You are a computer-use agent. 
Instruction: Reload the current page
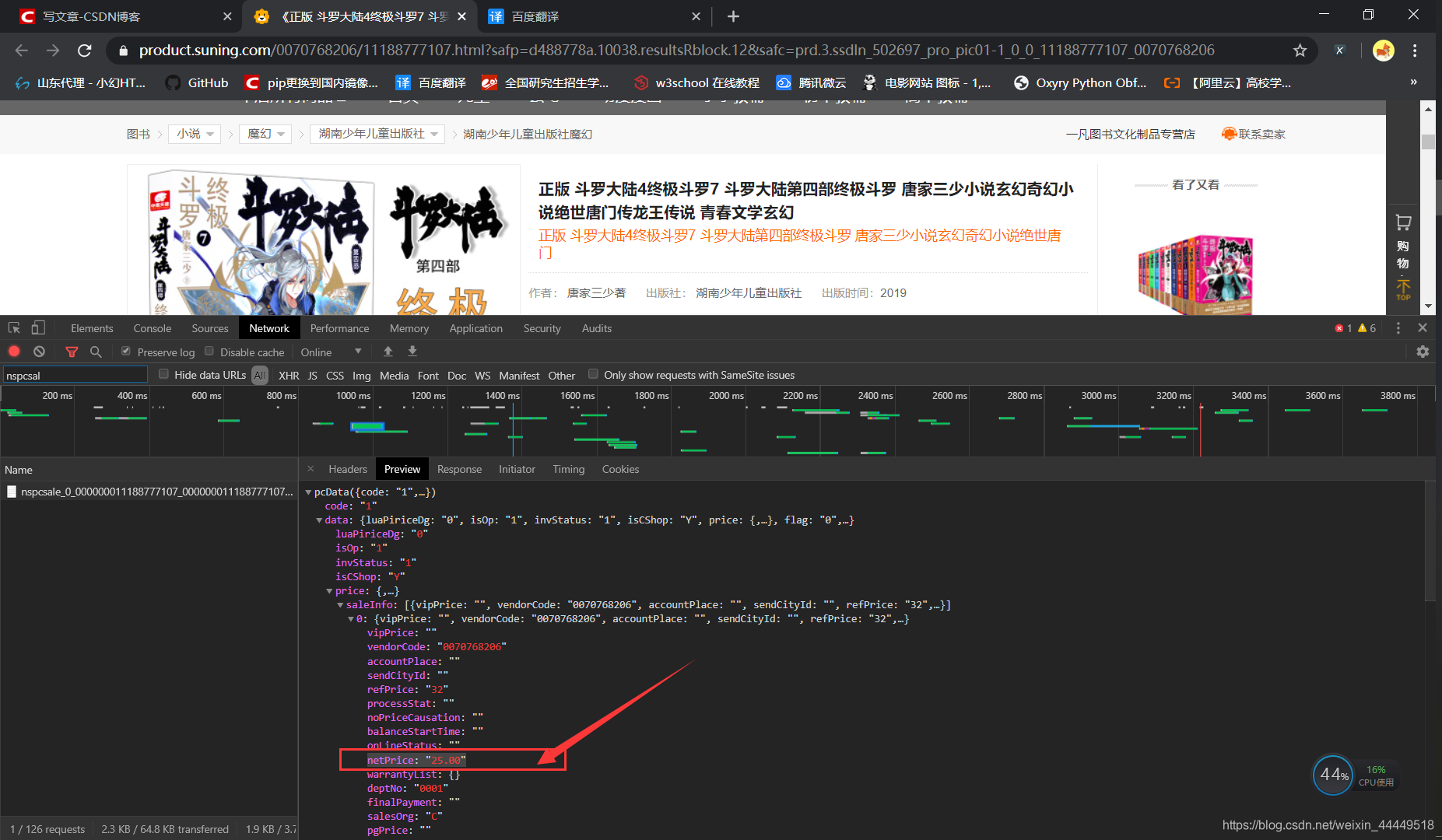click(x=85, y=51)
